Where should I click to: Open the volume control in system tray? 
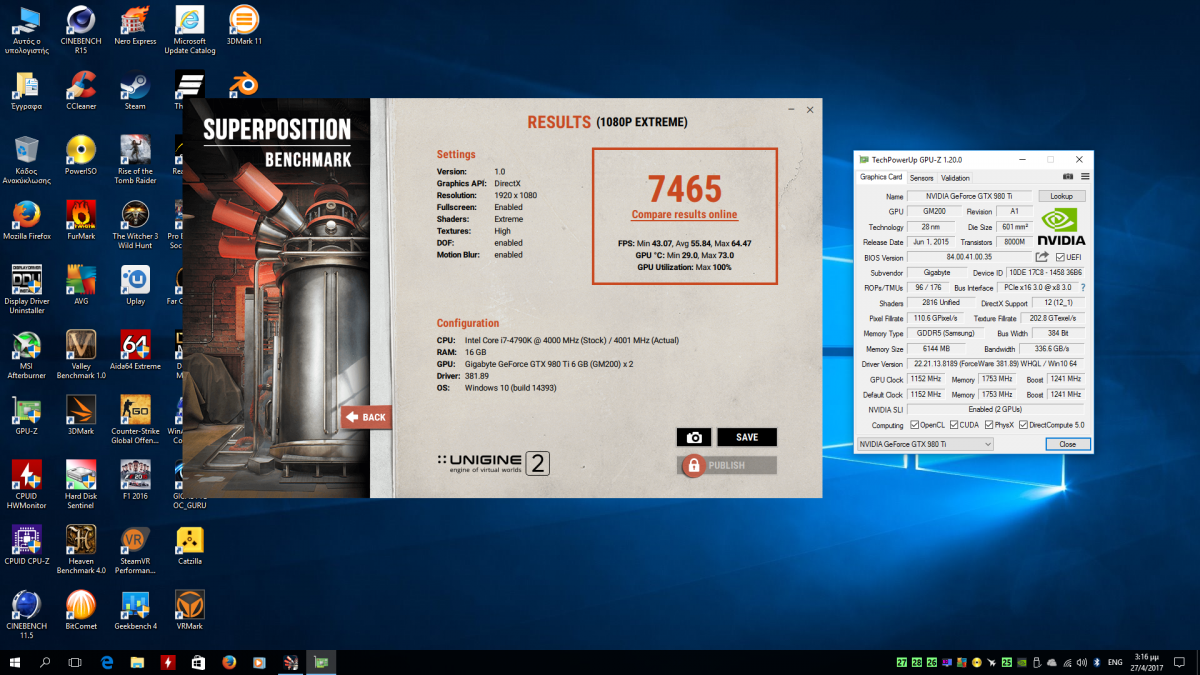pos(1081,662)
